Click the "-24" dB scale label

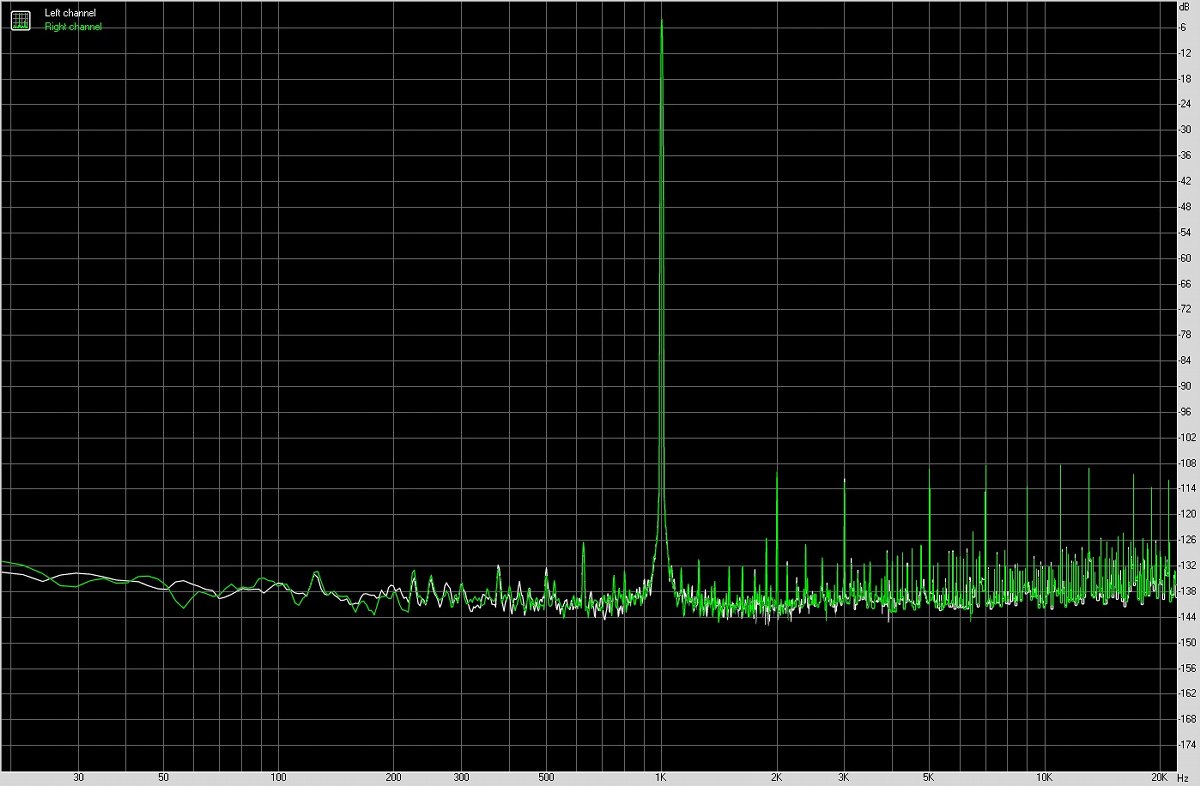pyautogui.click(x=1186, y=104)
